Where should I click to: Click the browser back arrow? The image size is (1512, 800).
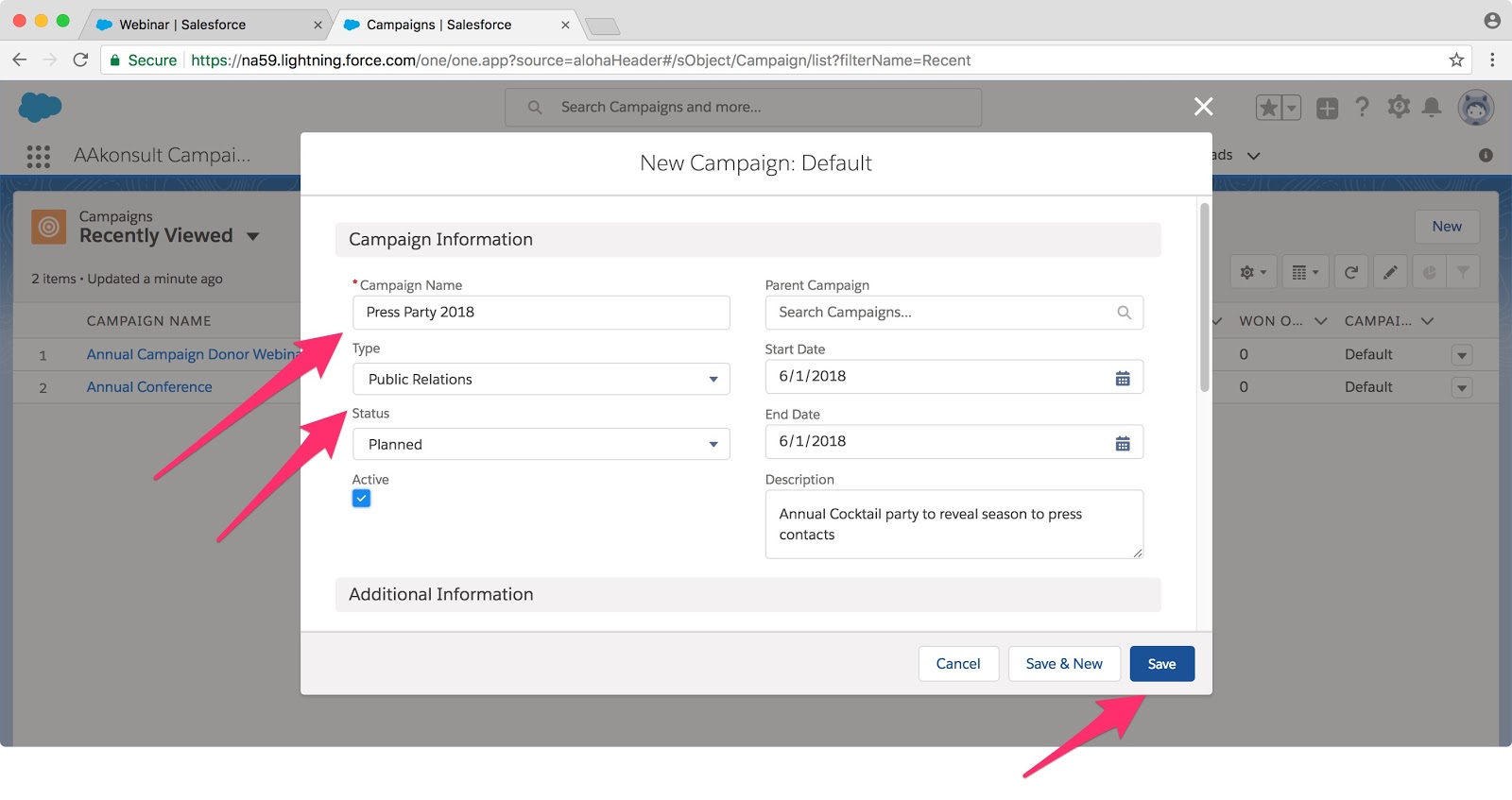pyautogui.click(x=20, y=60)
